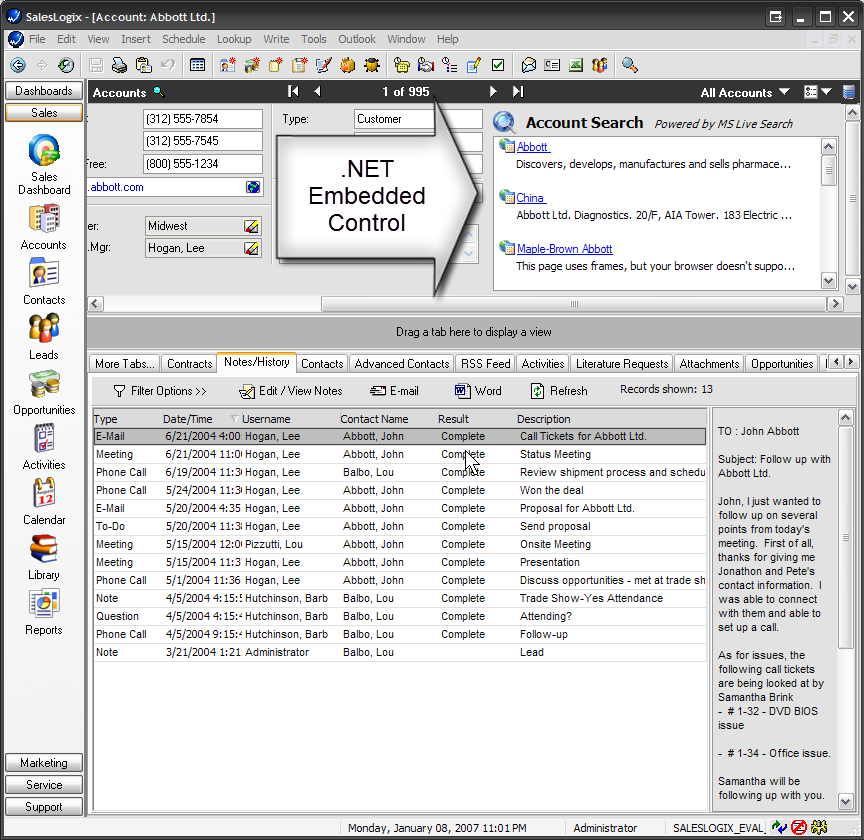
Task: Click the Edit / View Notes button
Action: (x=290, y=391)
